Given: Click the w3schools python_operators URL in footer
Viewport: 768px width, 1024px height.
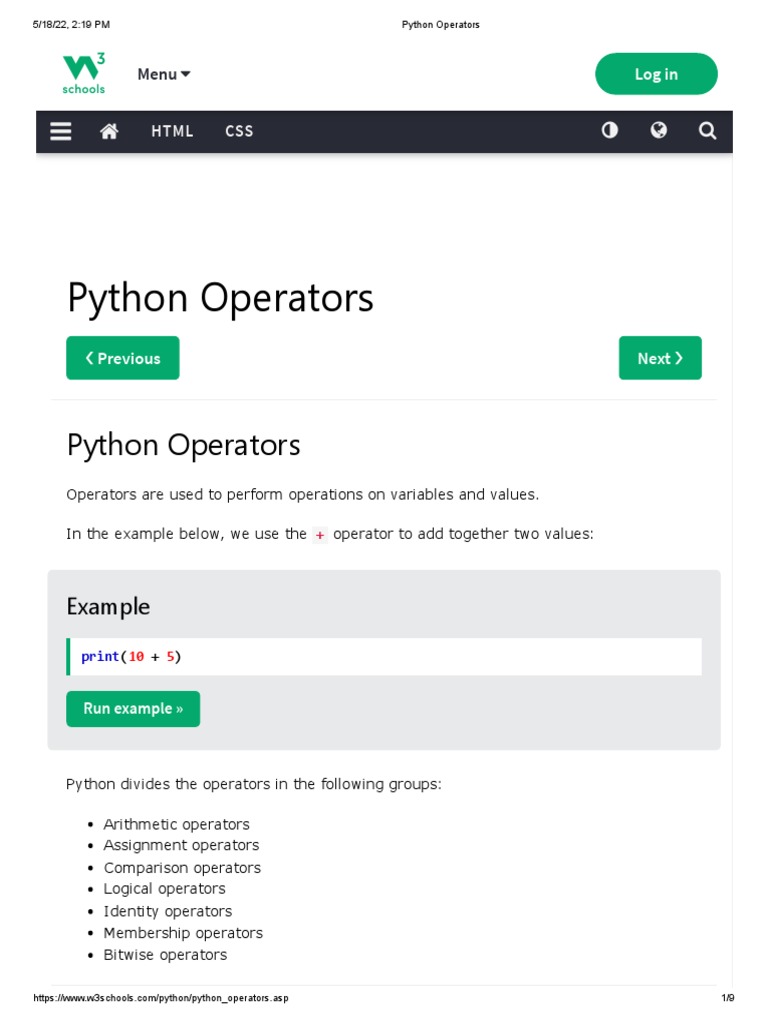Looking at the screenshot, I should (x=161, y=998).
